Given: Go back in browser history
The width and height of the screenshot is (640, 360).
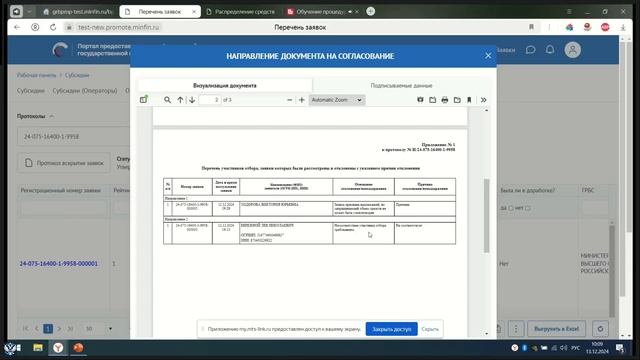Looking at the screenshot, I should pyautogui.click(x=17, y=27).
